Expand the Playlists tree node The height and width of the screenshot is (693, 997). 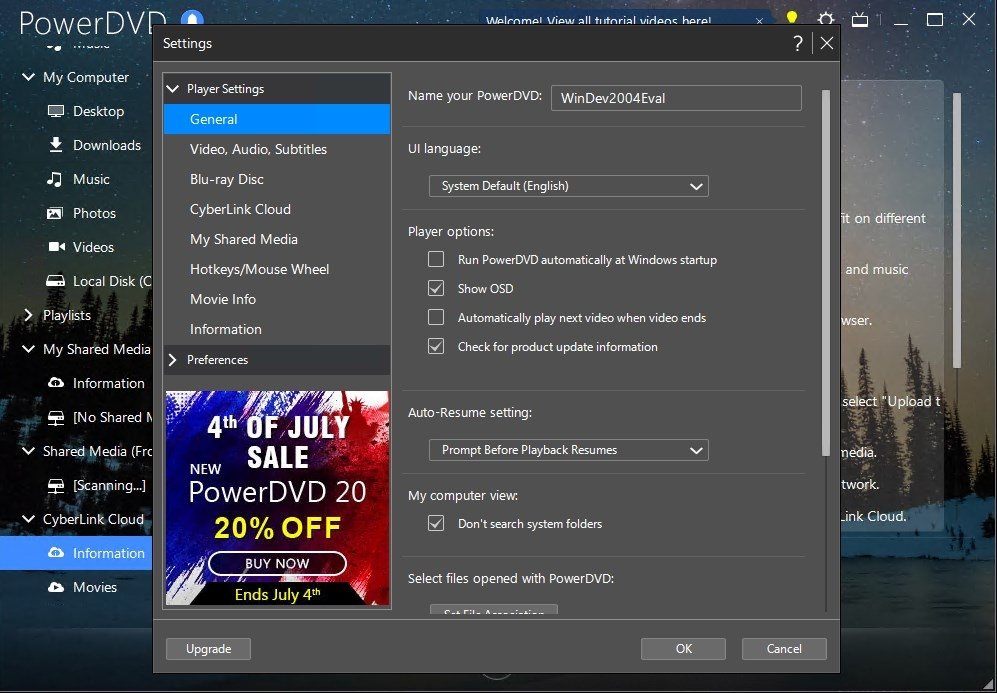(28, 315)
